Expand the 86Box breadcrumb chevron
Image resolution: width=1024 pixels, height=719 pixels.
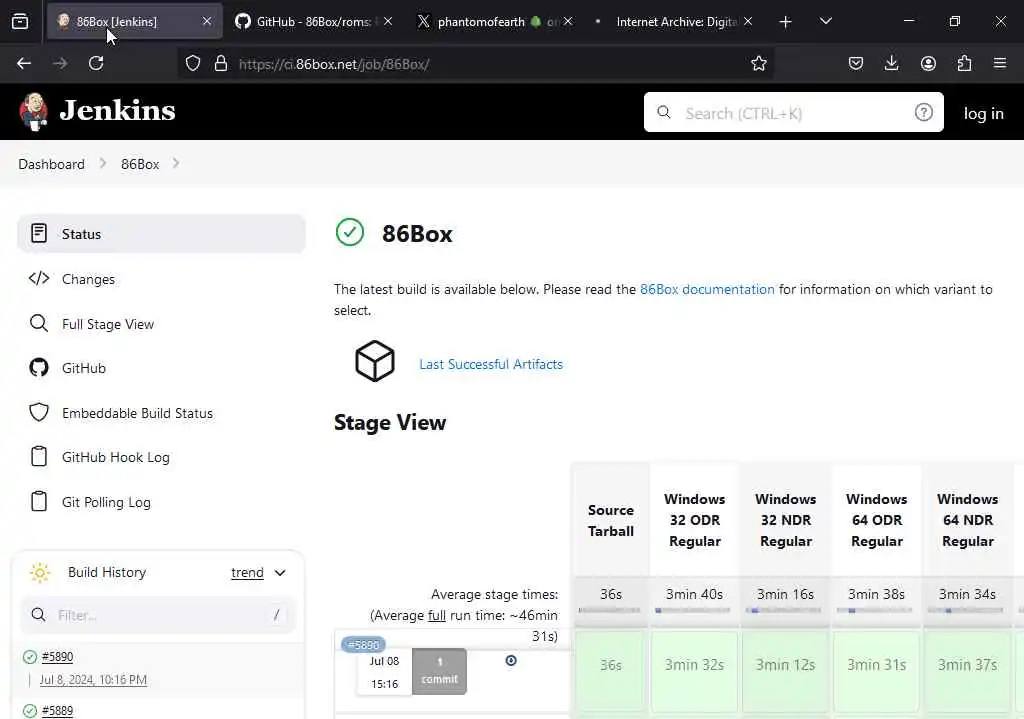coord(176,163)
